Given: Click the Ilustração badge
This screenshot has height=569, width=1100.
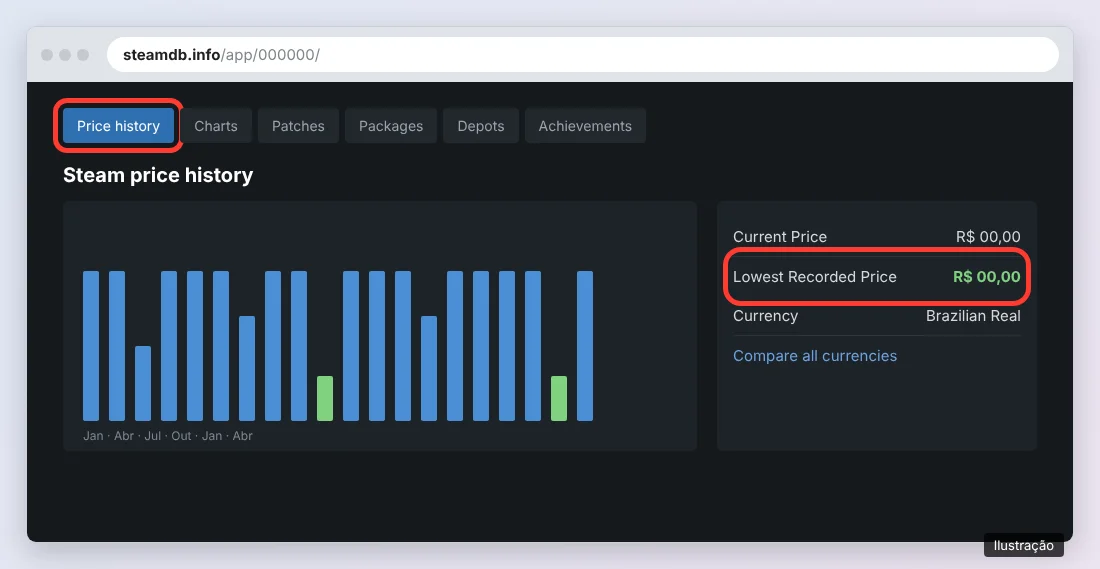Looking at the screenshot, I should [1024, 545].
